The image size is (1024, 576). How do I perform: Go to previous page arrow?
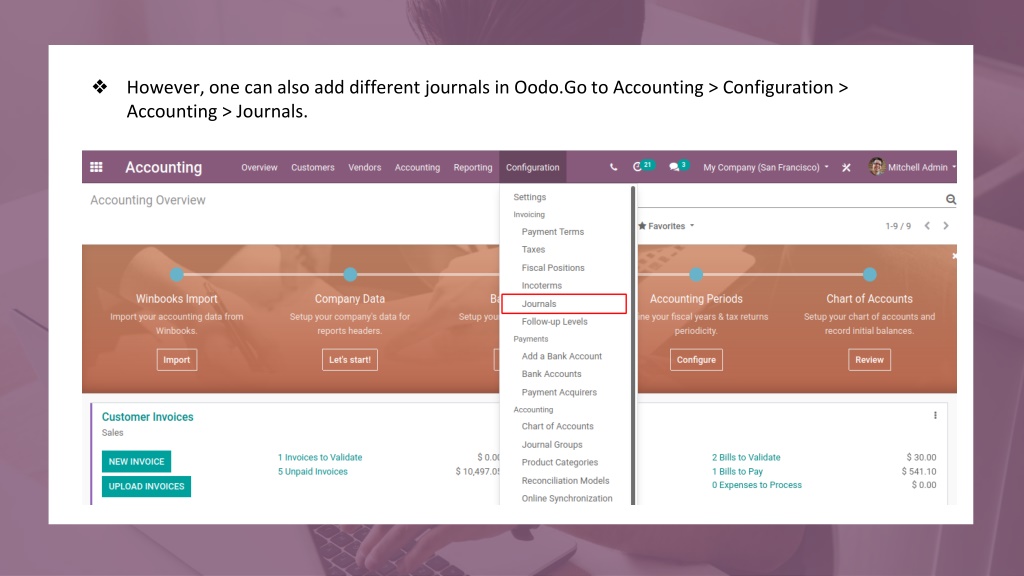(x=927, y=225)
